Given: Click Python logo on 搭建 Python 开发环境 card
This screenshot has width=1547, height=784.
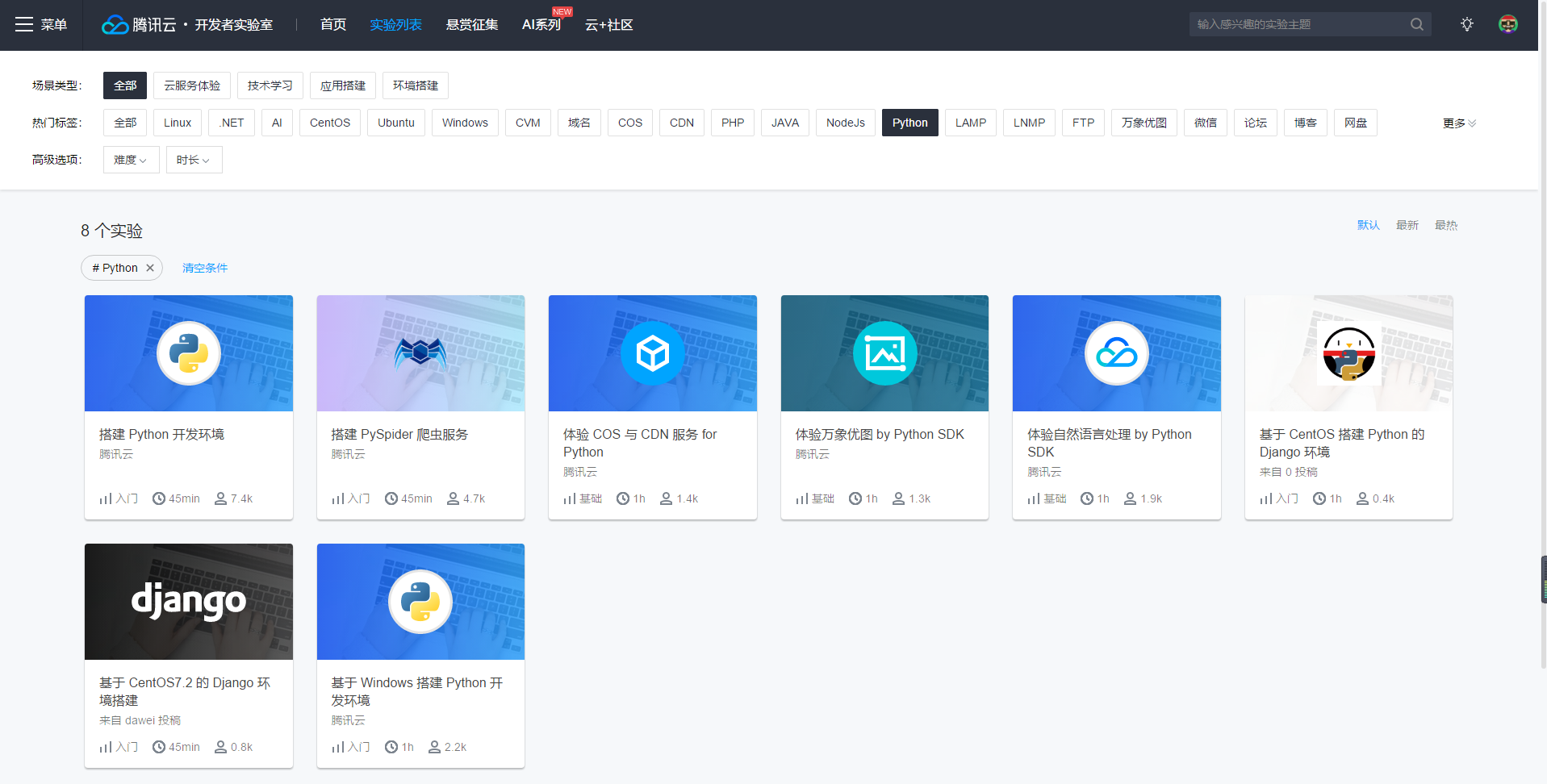Looking at the screenshot, I should (189, 353).
